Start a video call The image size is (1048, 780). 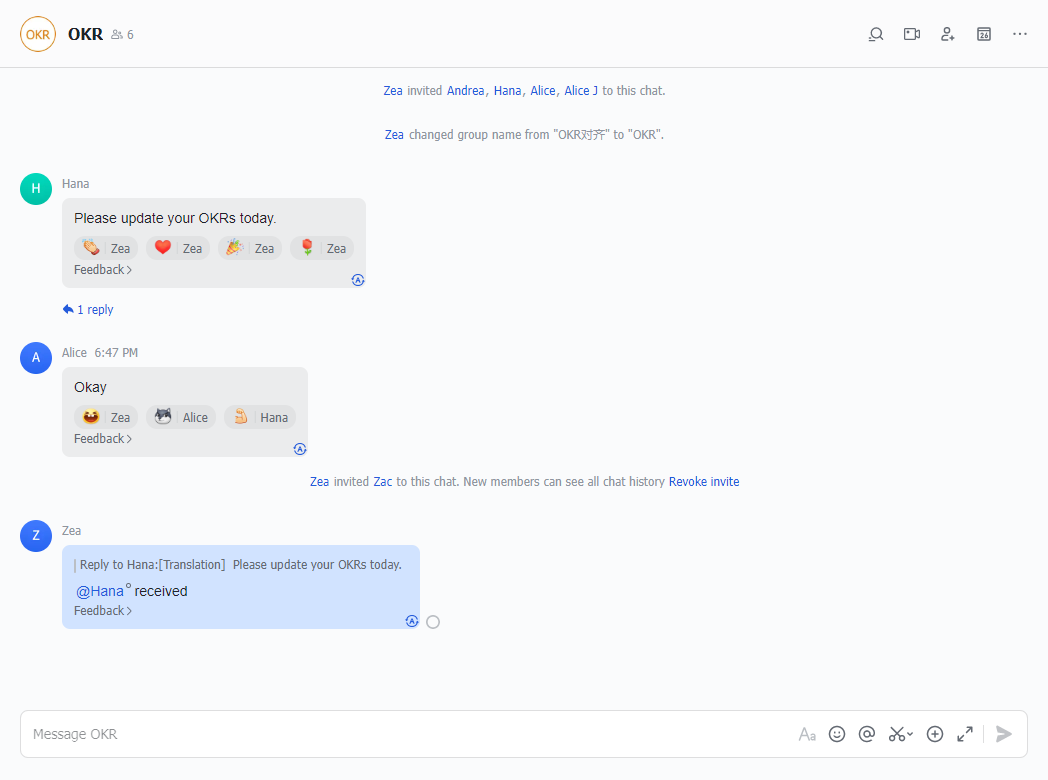pyautogui.click(x=911, y=33)
